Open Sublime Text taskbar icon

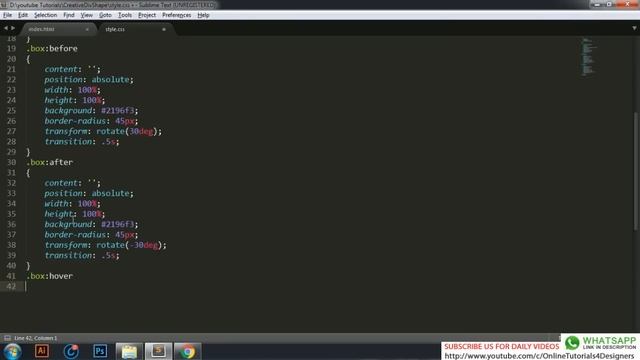pyautogui.click(x=158, y=351)
